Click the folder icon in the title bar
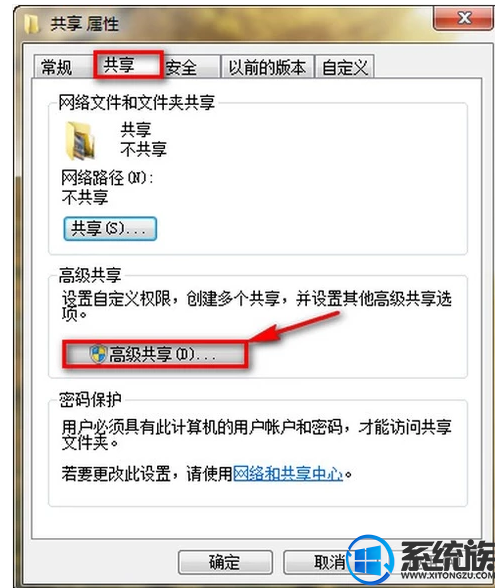 [x=32, y=24]
